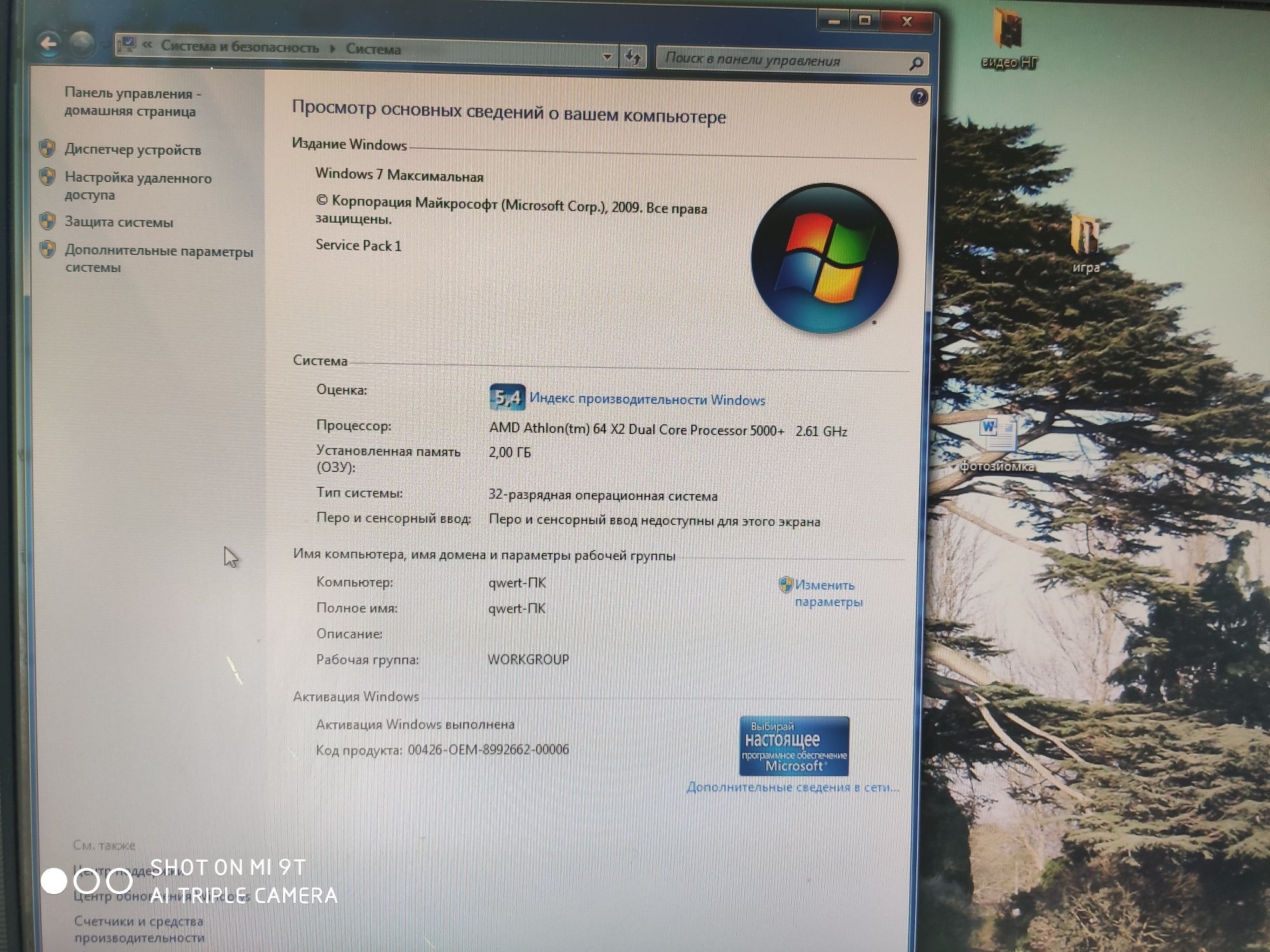Expand the breadcrumb chevron after 'Система и безопасность'
The width and height of the screenshot is (1270, 952).
point(332,48)
